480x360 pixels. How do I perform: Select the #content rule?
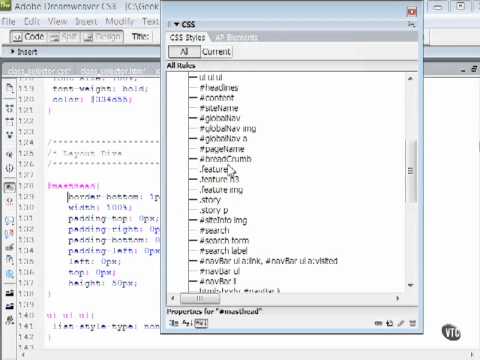click(217, 98)
